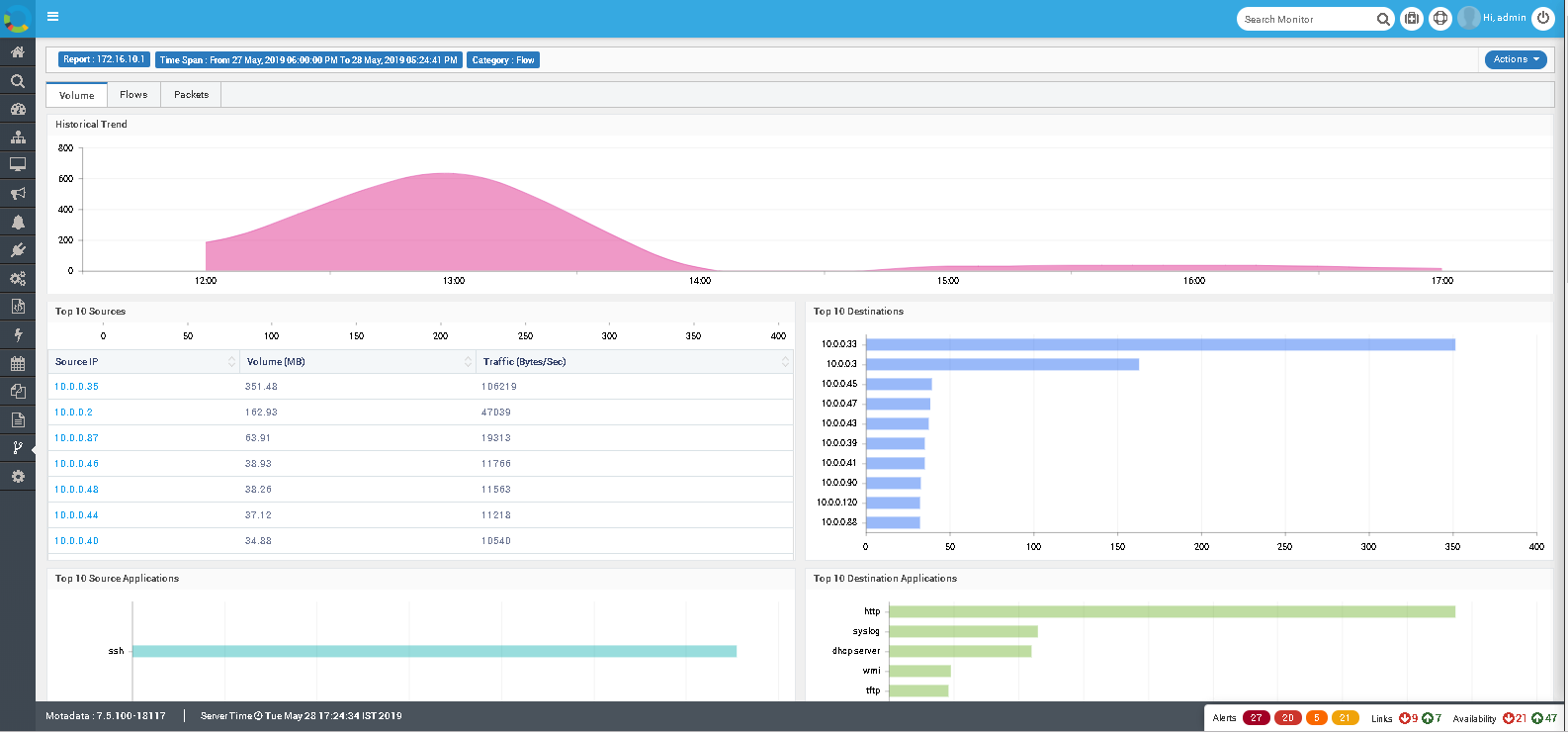Screen dimensions: 1568x735
Task: Open the medical kit icon in header
Action: tap(1412, 18)
